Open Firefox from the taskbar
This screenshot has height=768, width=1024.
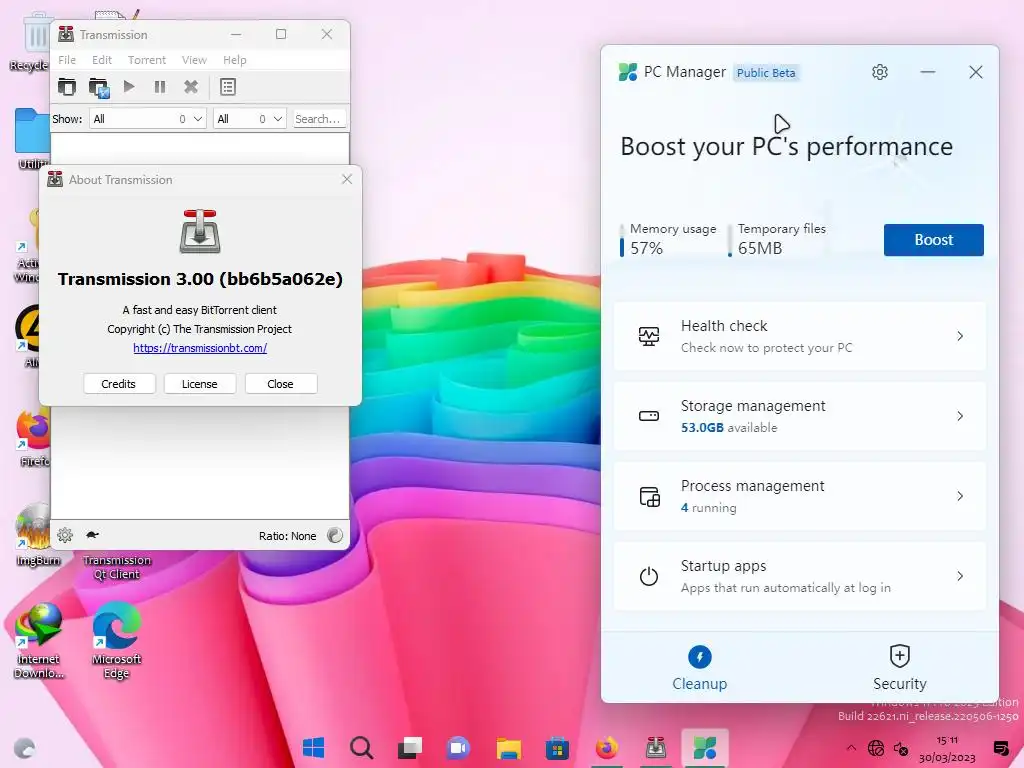tap(606, 748)
